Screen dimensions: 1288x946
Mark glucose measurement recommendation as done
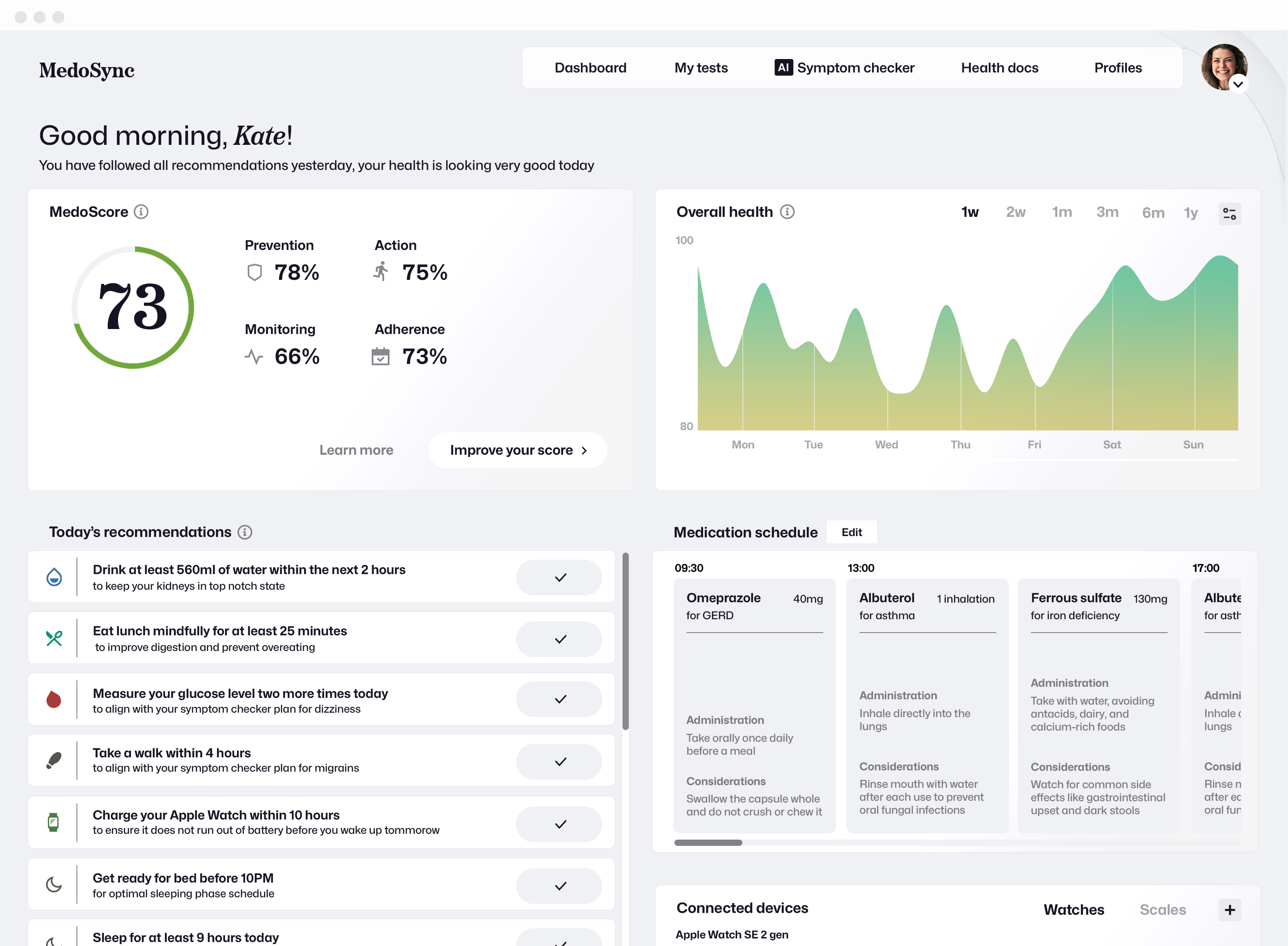tap(559, 699)
